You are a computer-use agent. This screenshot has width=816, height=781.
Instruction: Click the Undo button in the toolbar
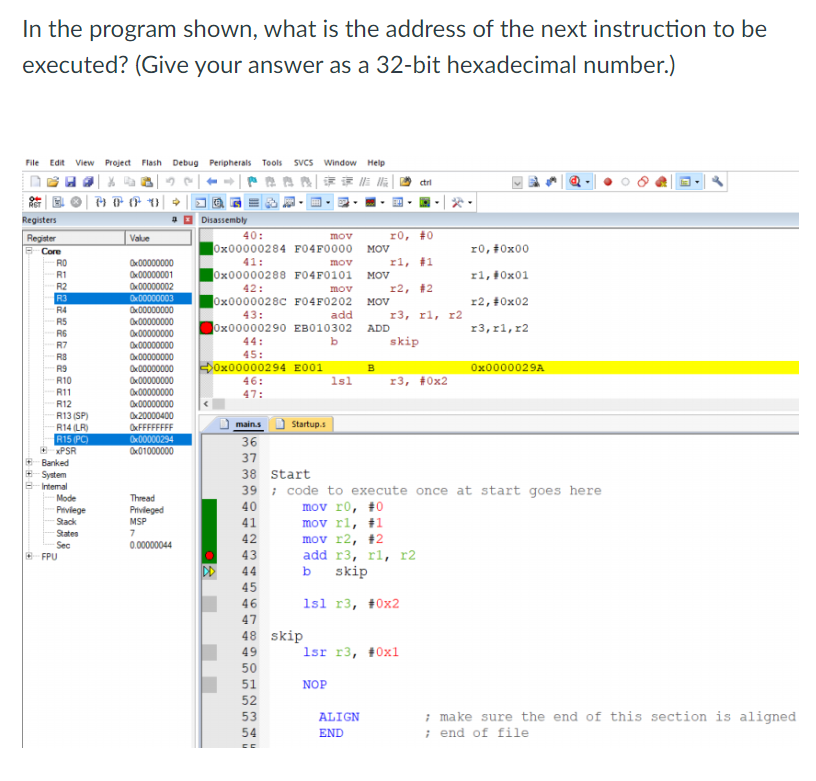click(171, 181)
